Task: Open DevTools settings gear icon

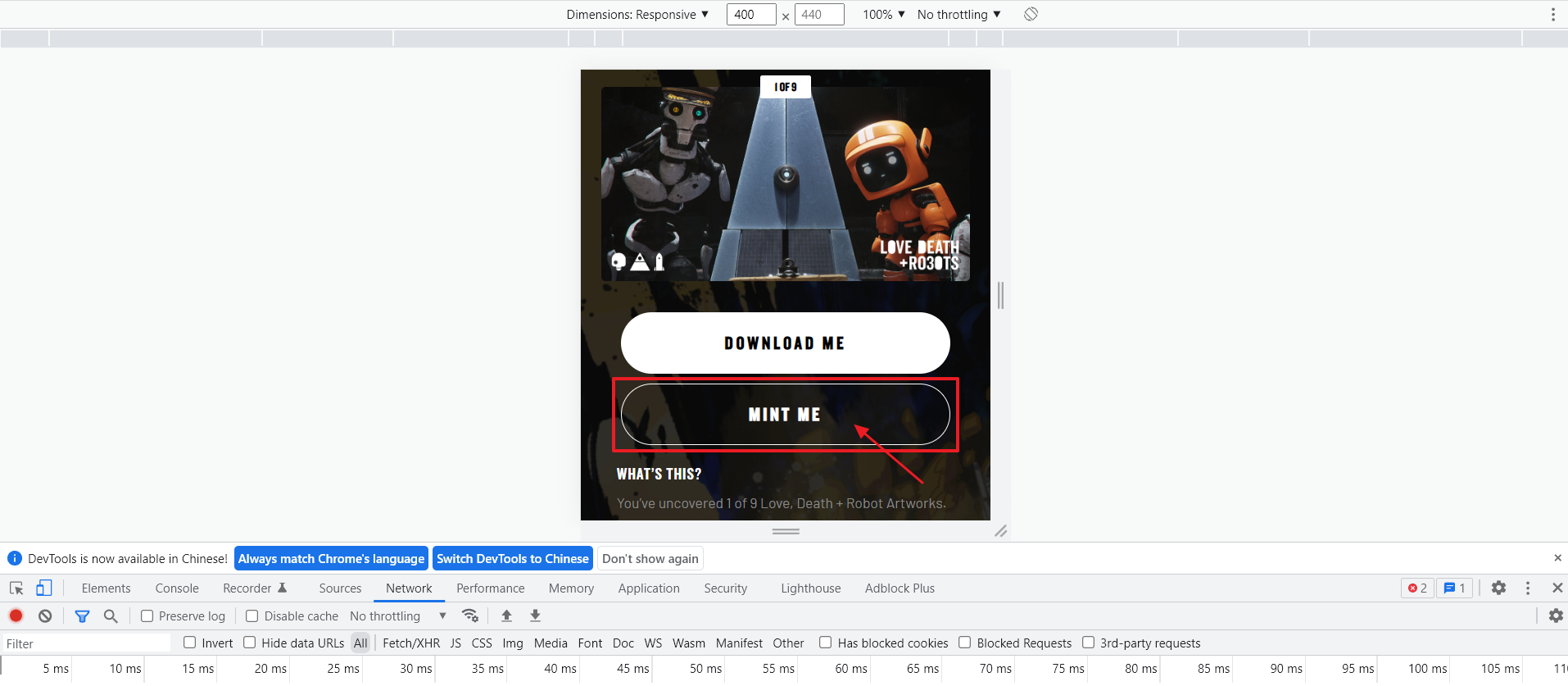Action: tap(1498, 588)
